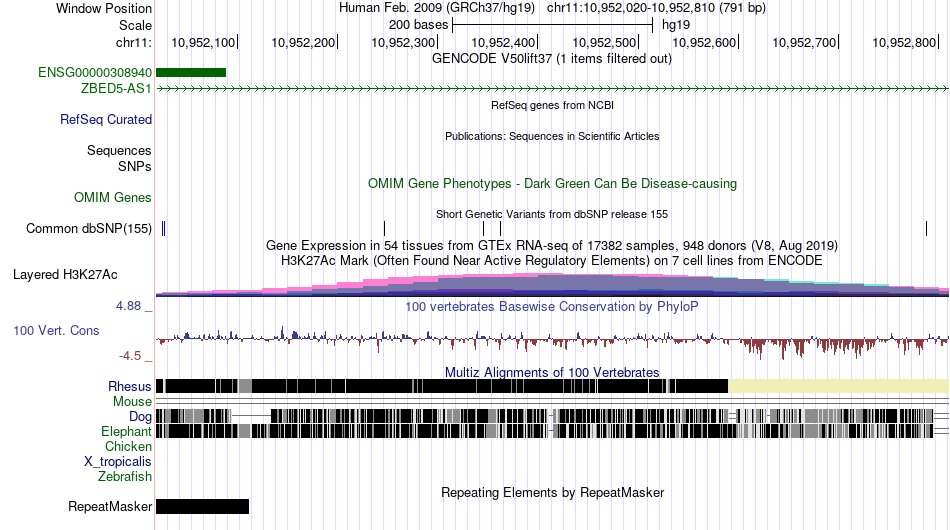950x530 pixels.
Task: Select the Chicken species label
Action: point(128,446)
